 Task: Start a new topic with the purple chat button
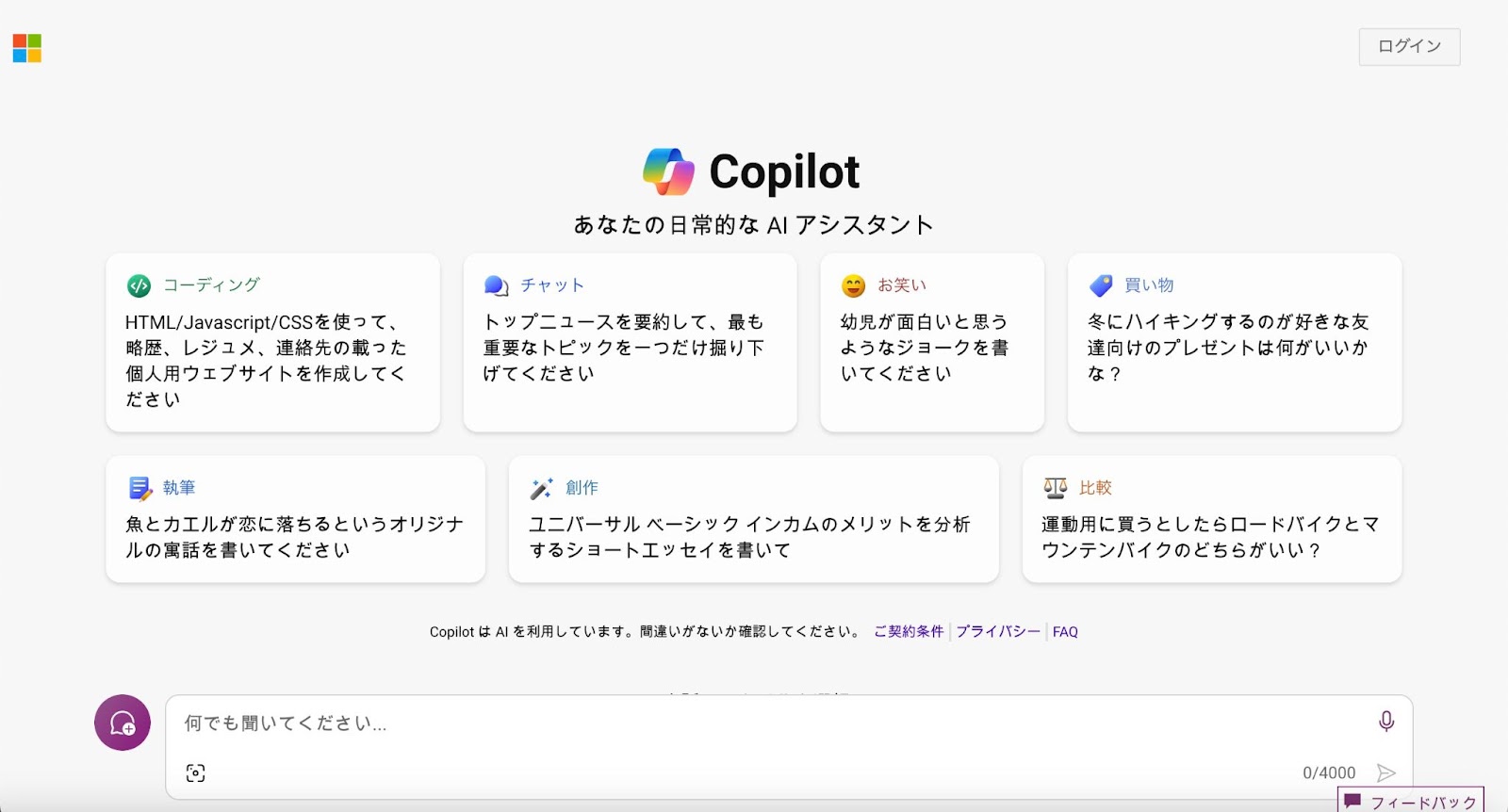click(x=123, y=723)
